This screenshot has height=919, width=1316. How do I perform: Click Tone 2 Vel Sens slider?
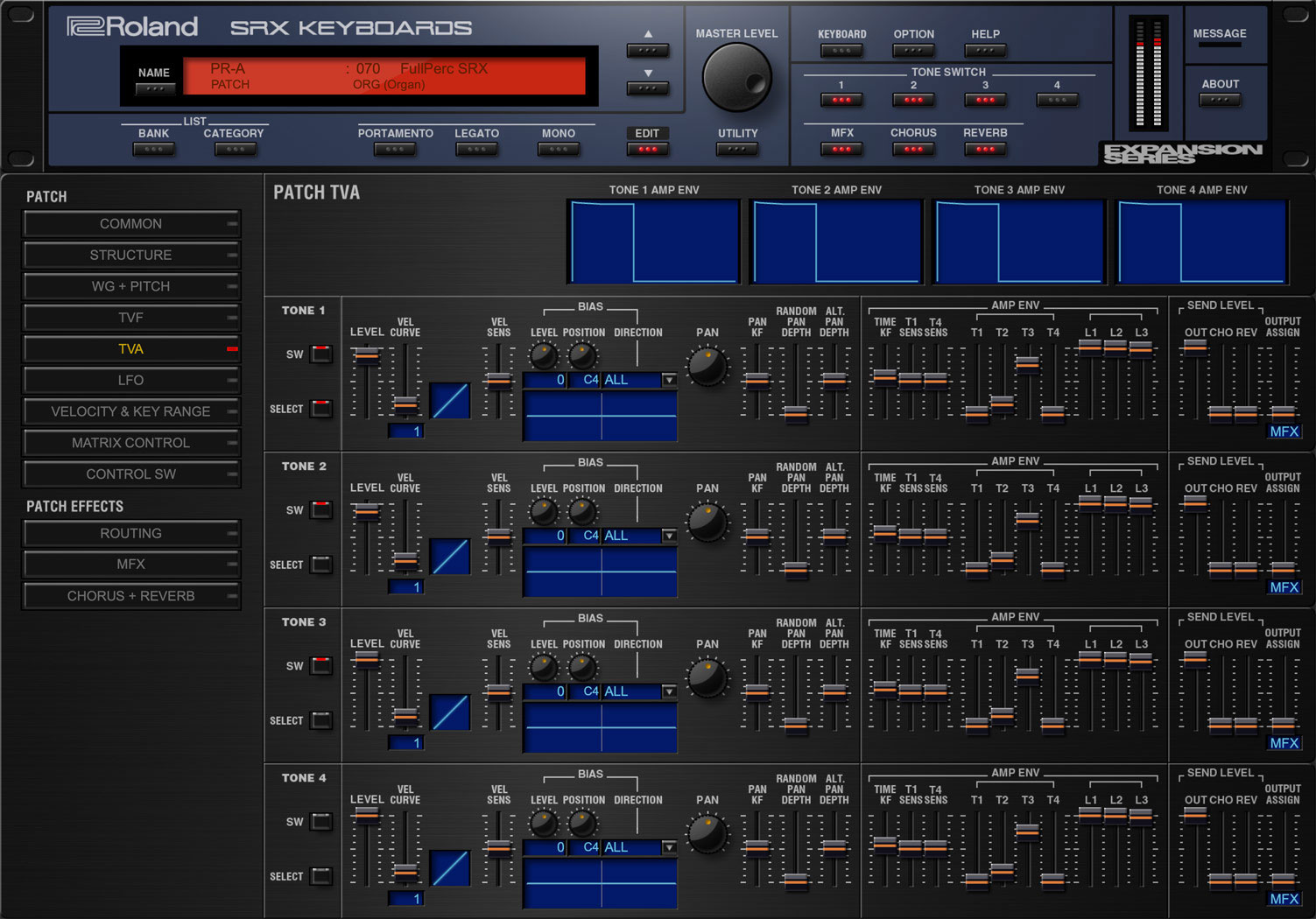tap(498, 537)
